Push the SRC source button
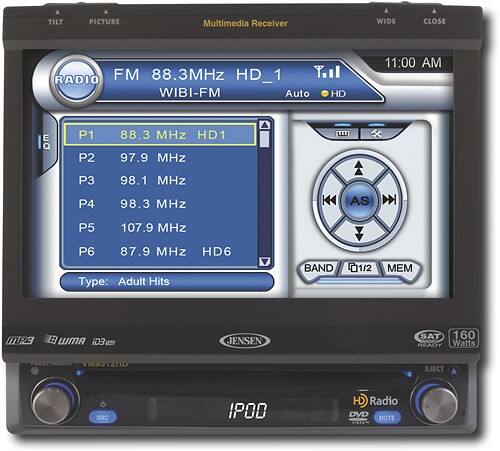Viewport: 500px width, 451px height. click(x=102, y=418)
